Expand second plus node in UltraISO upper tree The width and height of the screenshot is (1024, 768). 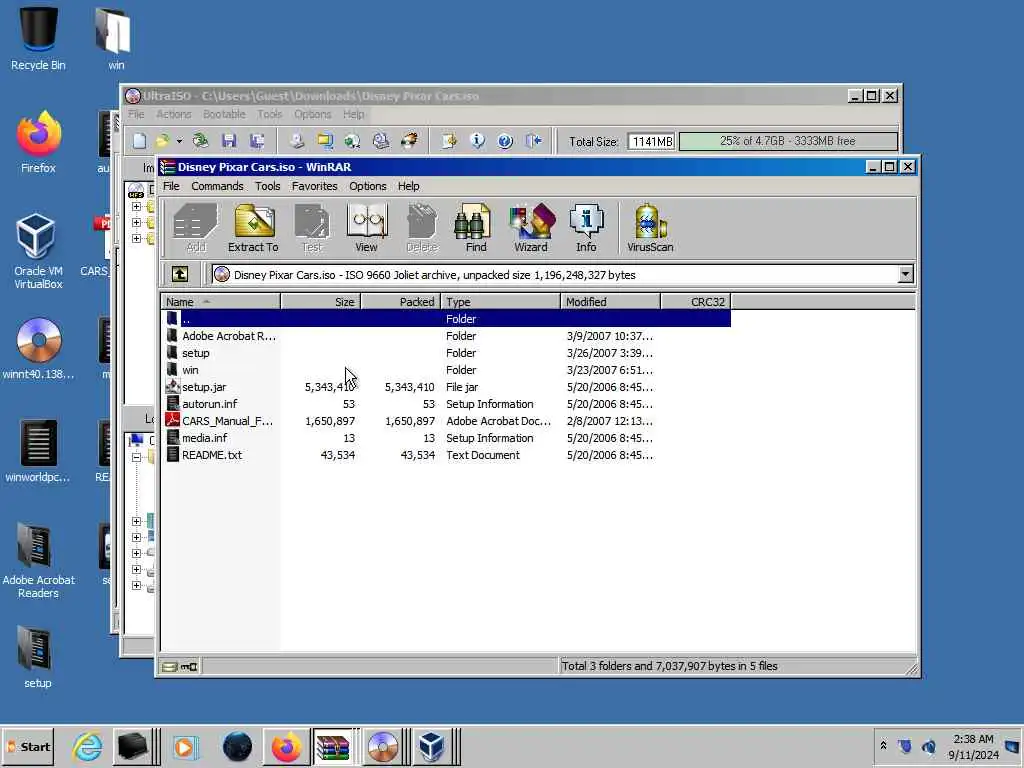136,222
